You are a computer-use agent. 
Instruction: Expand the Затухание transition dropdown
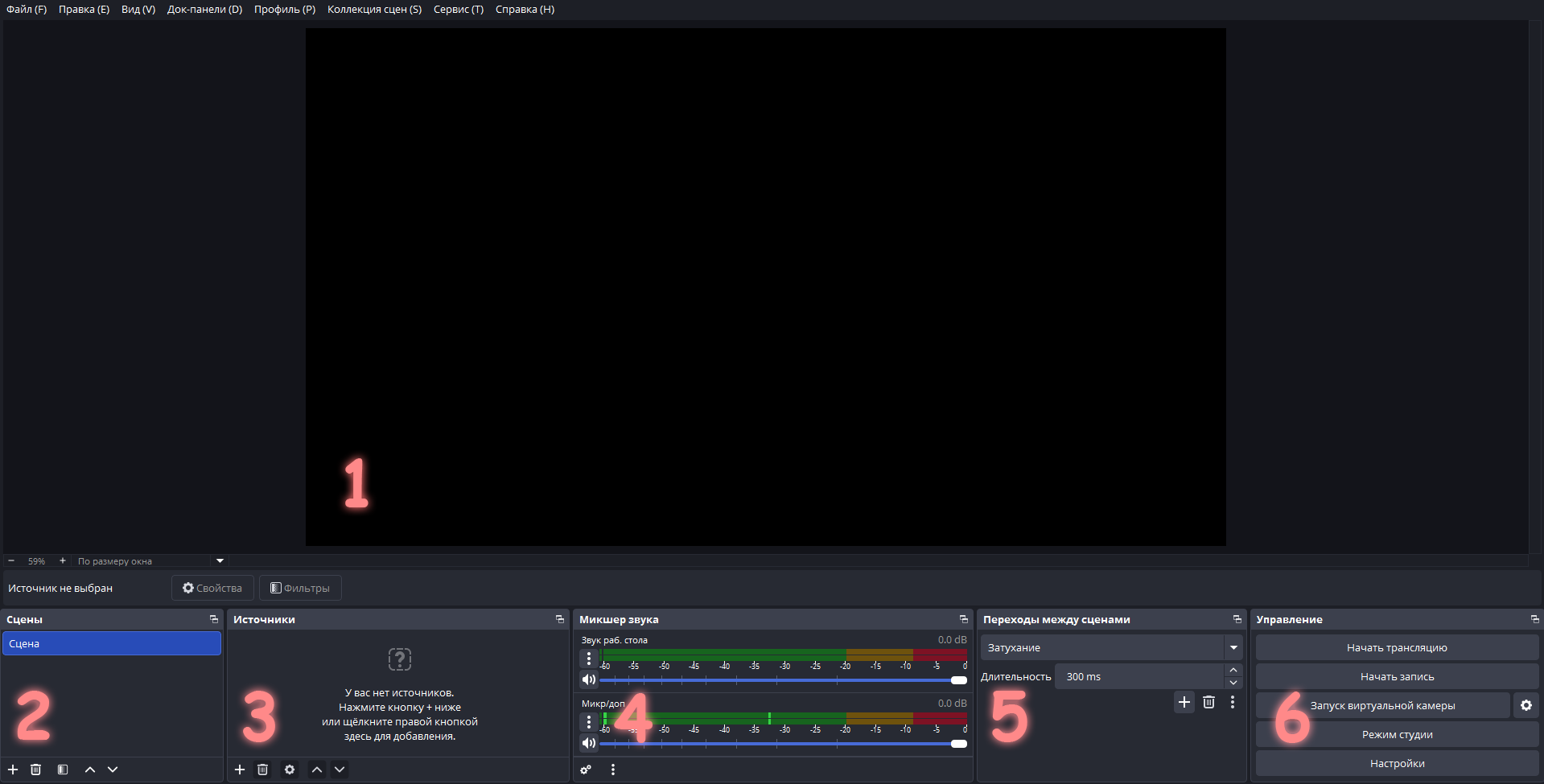click(x=1233, y=647)
